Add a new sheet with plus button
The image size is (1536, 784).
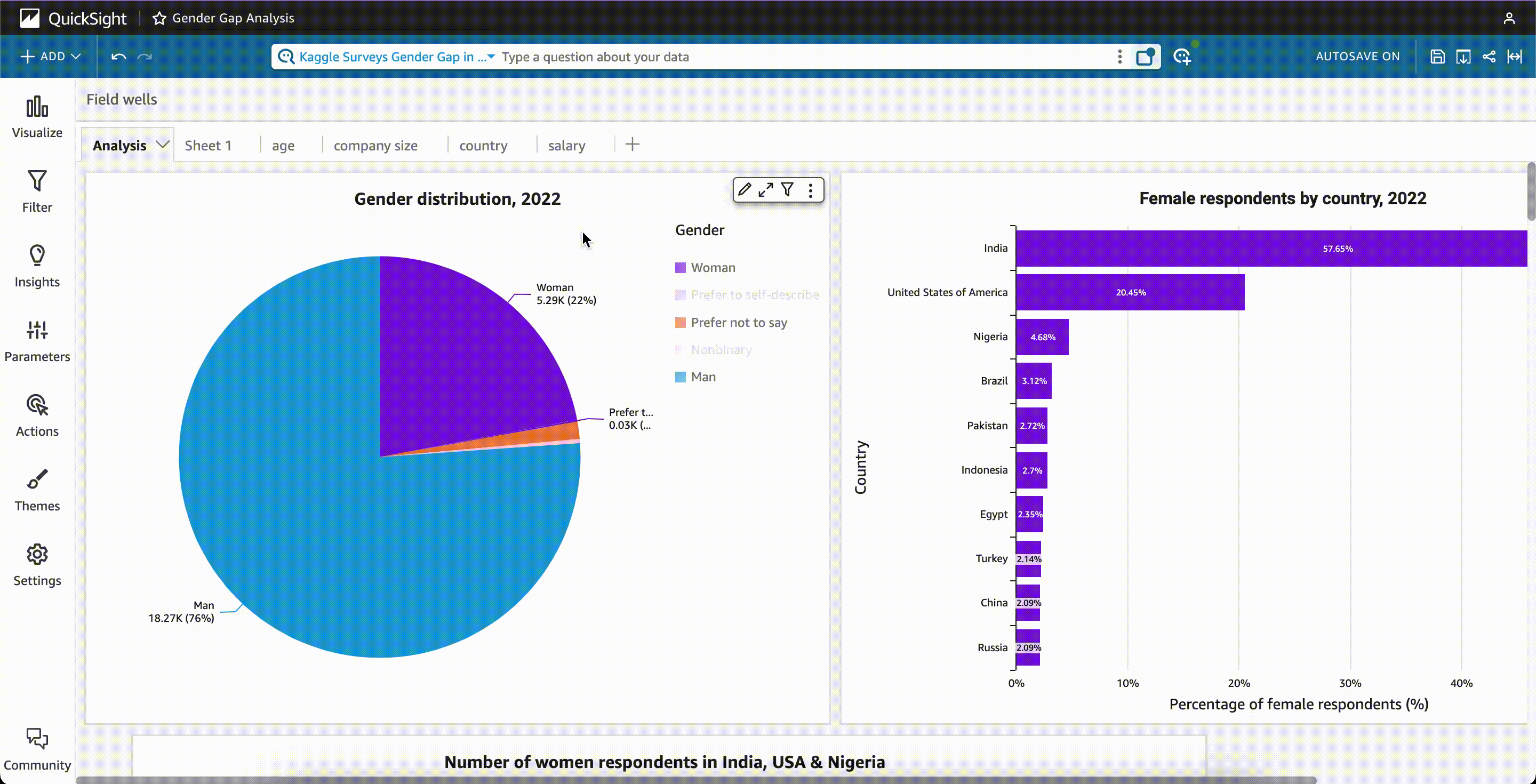[633, 145]
